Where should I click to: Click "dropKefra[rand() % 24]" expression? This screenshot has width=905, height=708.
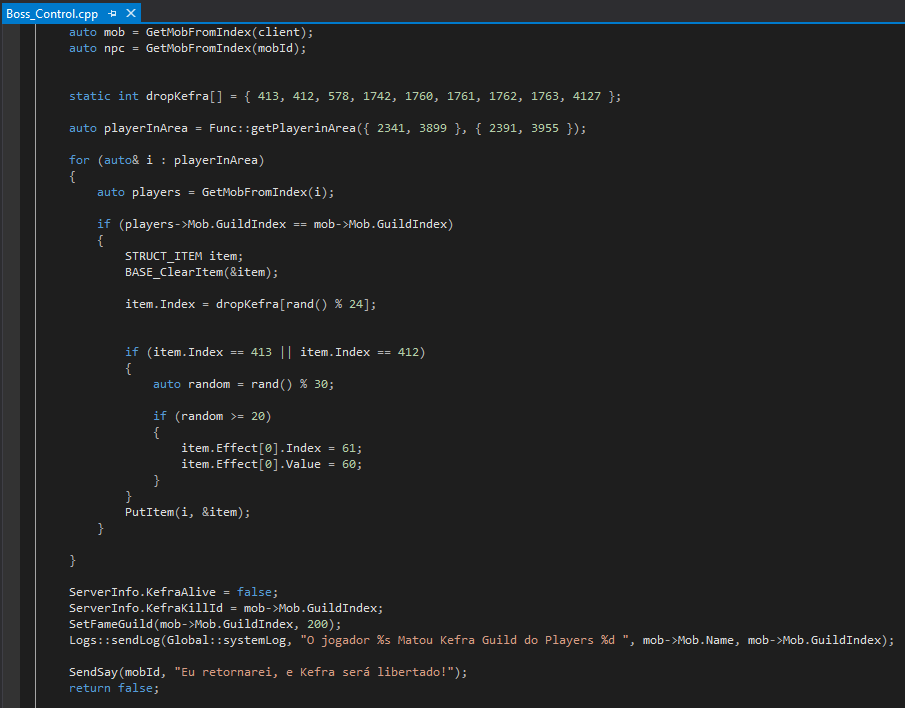293,304
